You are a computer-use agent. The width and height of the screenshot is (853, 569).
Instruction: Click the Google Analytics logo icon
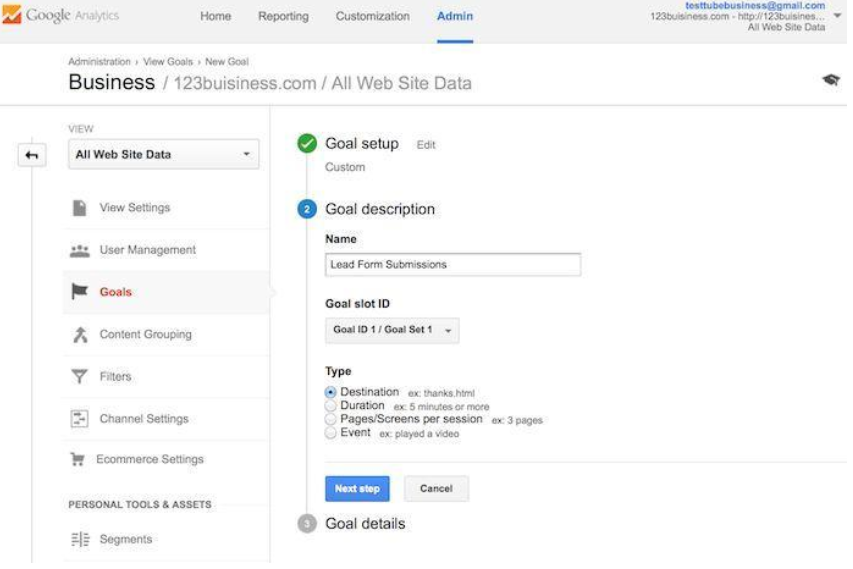(x=12, y=16)
